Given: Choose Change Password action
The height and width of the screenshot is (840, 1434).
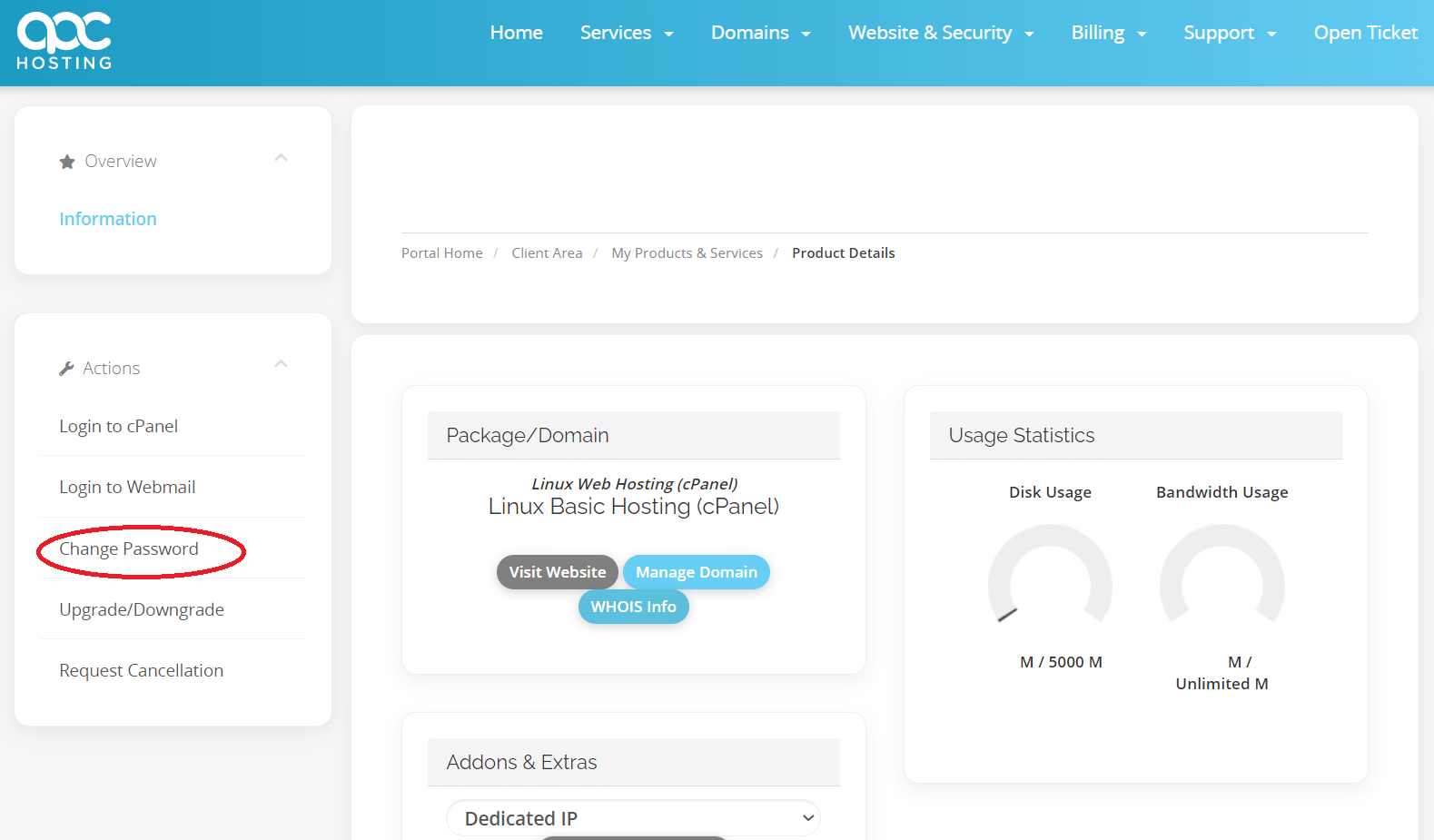Looking at the screenshot, I should coord(129,549).
